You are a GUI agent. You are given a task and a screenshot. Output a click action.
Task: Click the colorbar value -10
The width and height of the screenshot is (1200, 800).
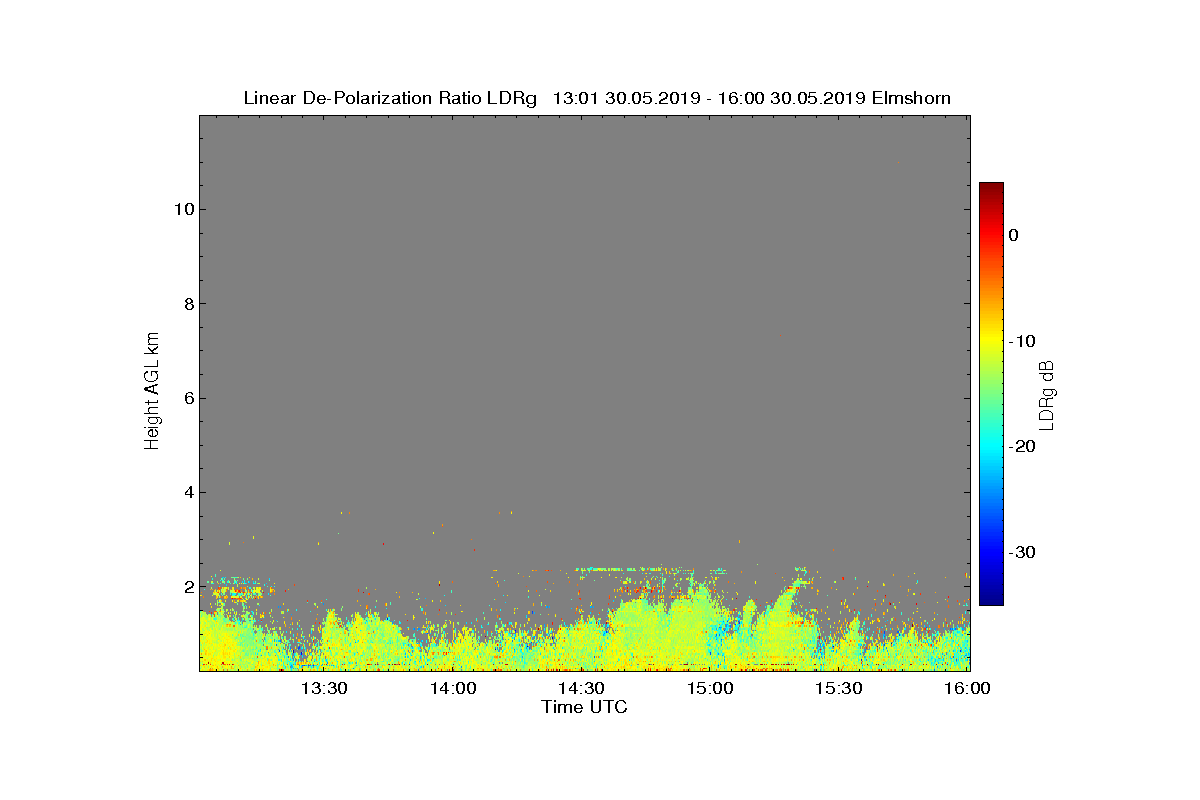(x=1022, y=341)
